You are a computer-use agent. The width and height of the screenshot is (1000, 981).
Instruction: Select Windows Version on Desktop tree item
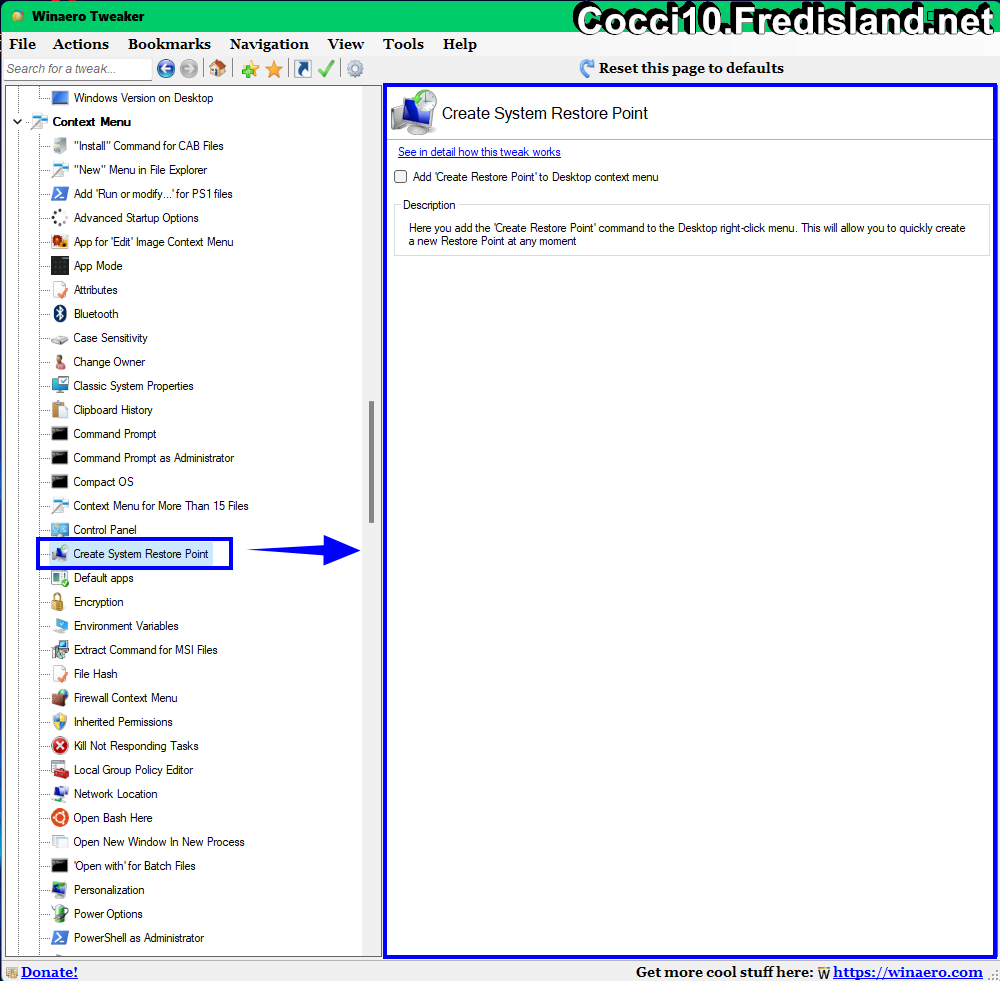click(143, 98)
